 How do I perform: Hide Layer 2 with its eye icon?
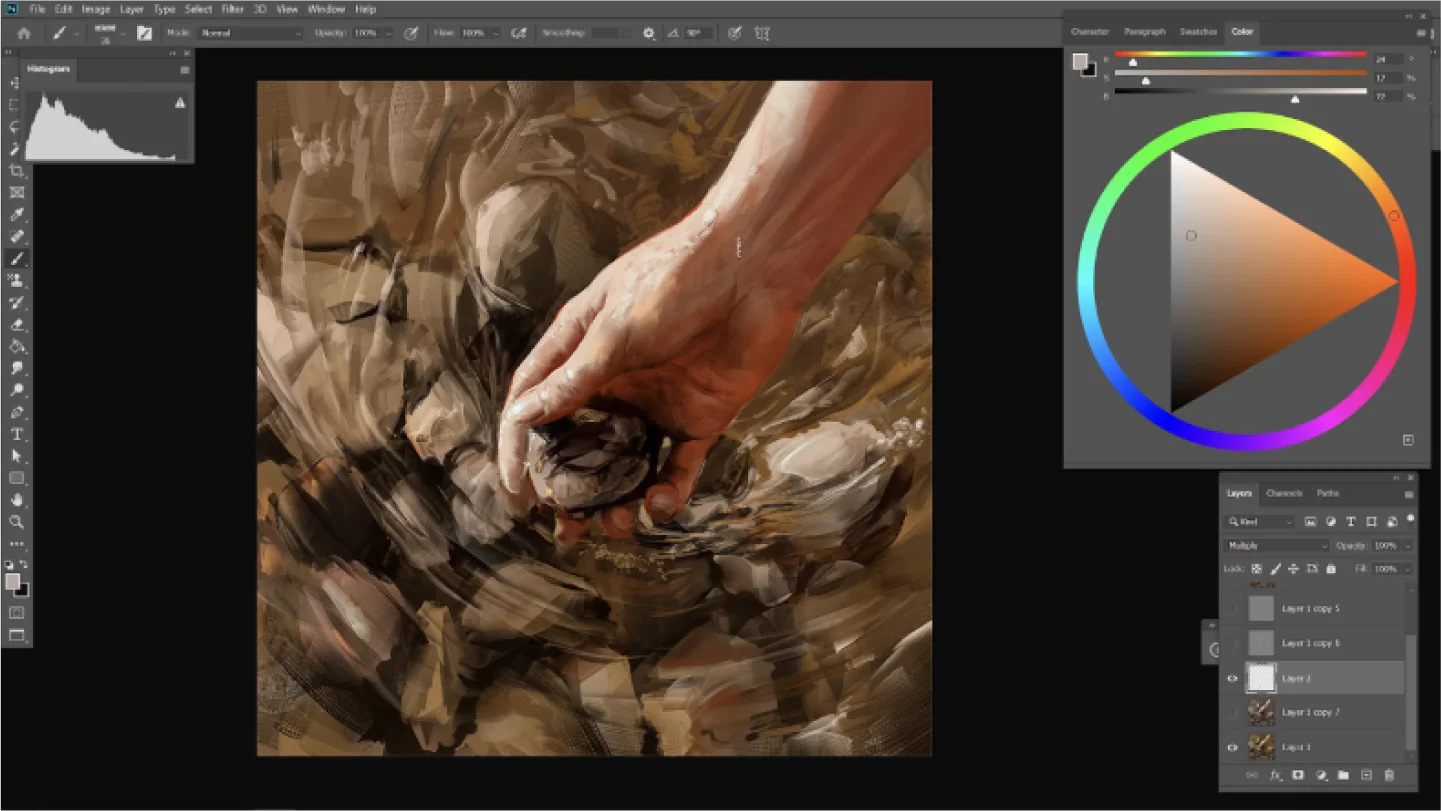tap(1232, 678)
